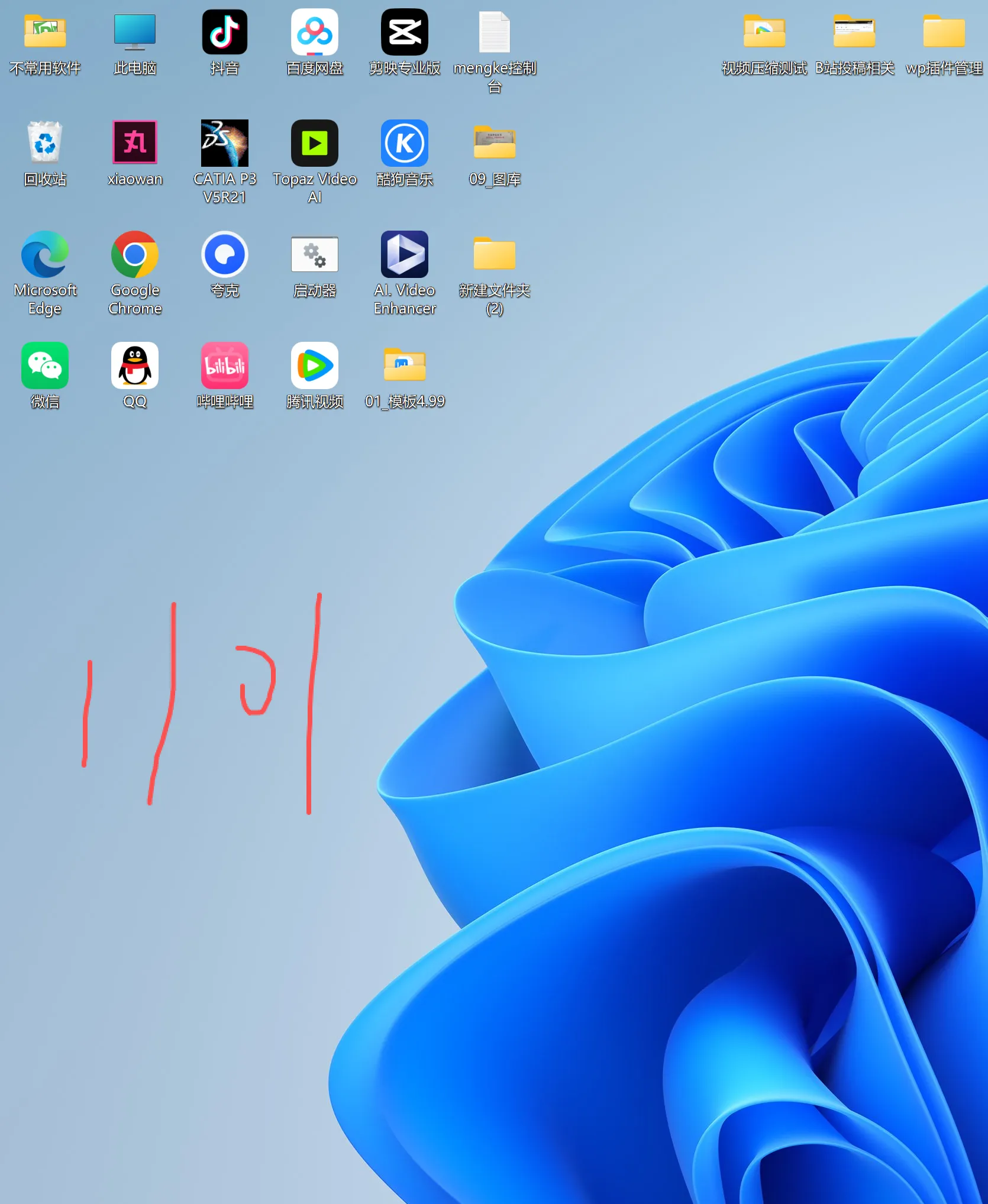
Task: Select the WeChat (微信) icon
Action: pyautogui.click(x=45, y=365)
